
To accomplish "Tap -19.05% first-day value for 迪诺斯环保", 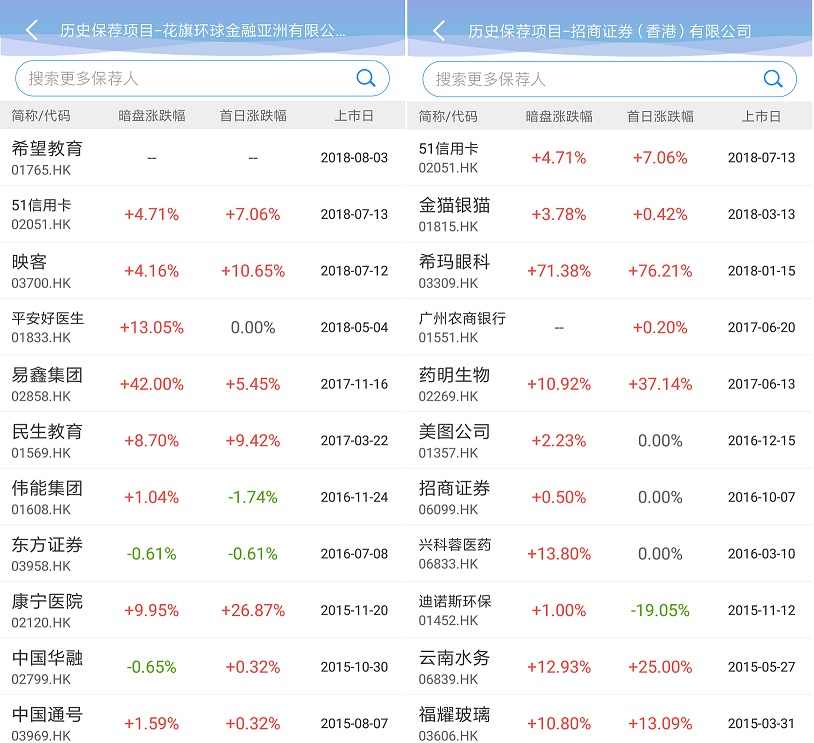I will 660,610.
